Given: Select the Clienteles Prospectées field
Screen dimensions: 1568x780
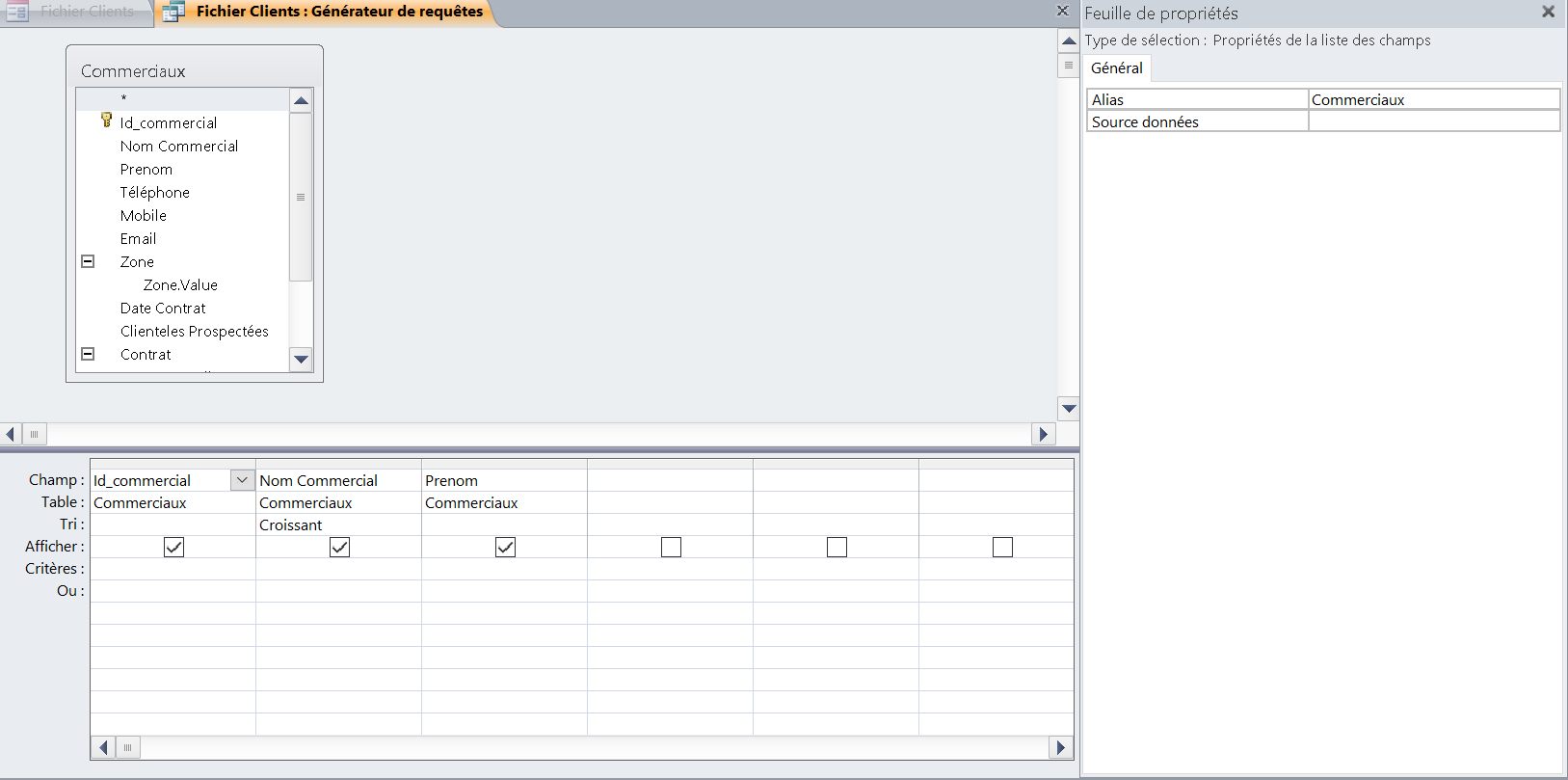Looking at the screenshot, I should [195, 331].
